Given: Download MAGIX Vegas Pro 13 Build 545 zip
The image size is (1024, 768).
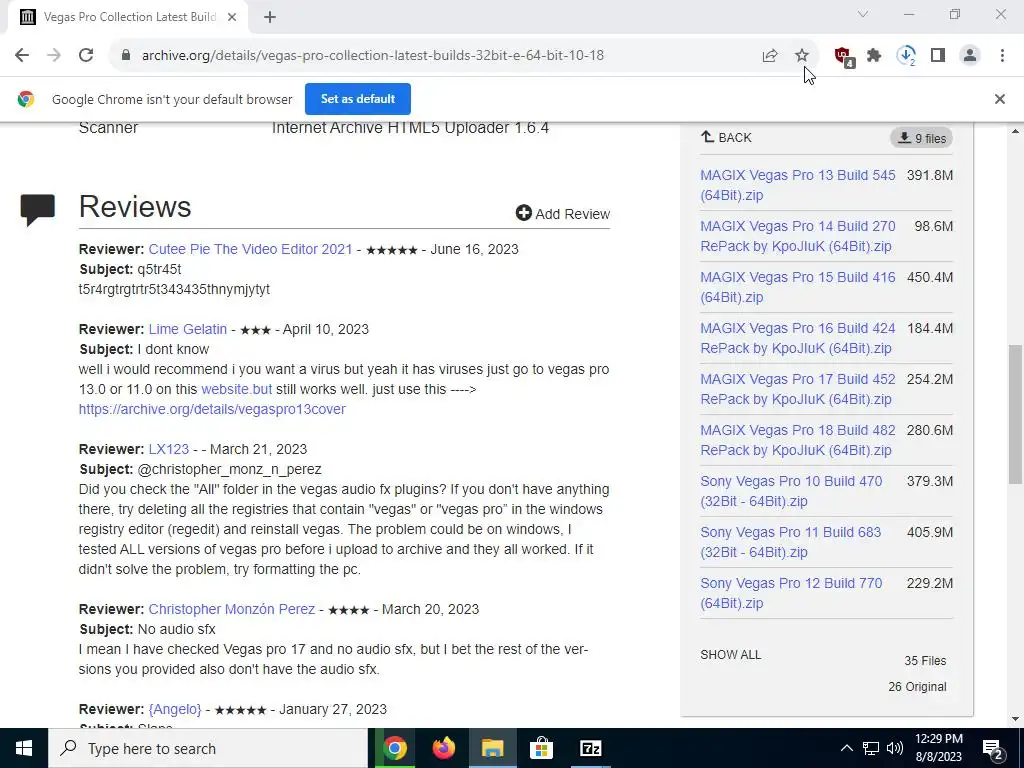Looking at the screenshot, I should (x=797, y=185).
